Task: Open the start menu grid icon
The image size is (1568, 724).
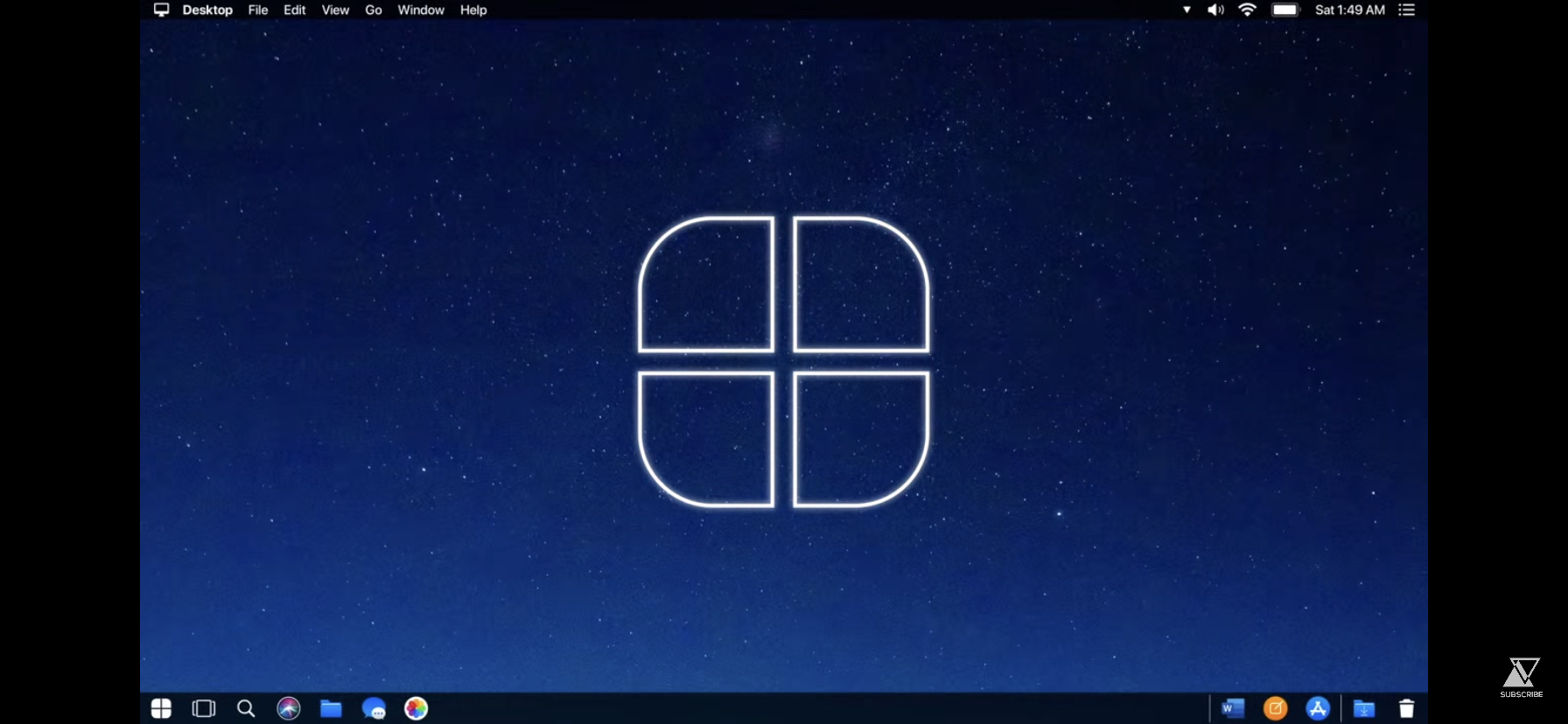Action: [161, 708]
